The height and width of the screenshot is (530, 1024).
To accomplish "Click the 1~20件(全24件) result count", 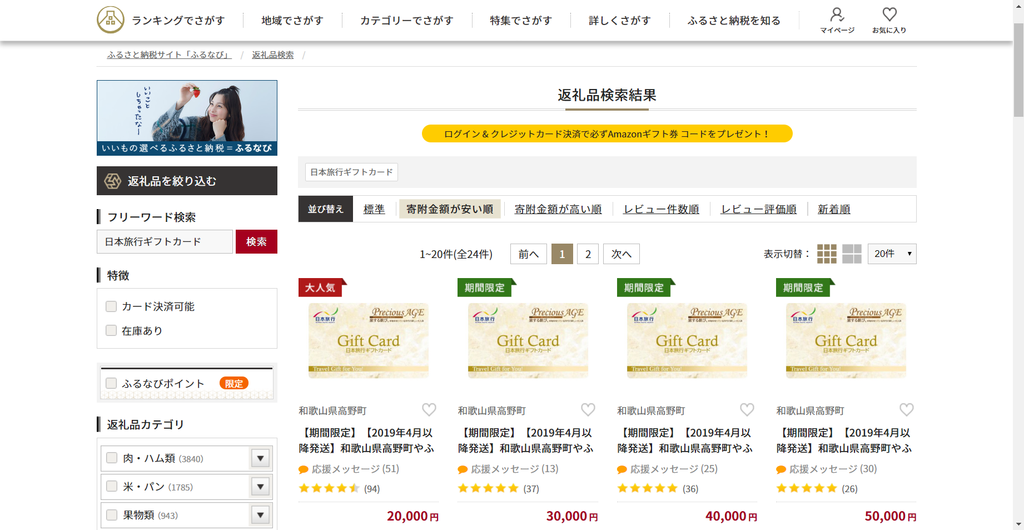I will point(456,254).
